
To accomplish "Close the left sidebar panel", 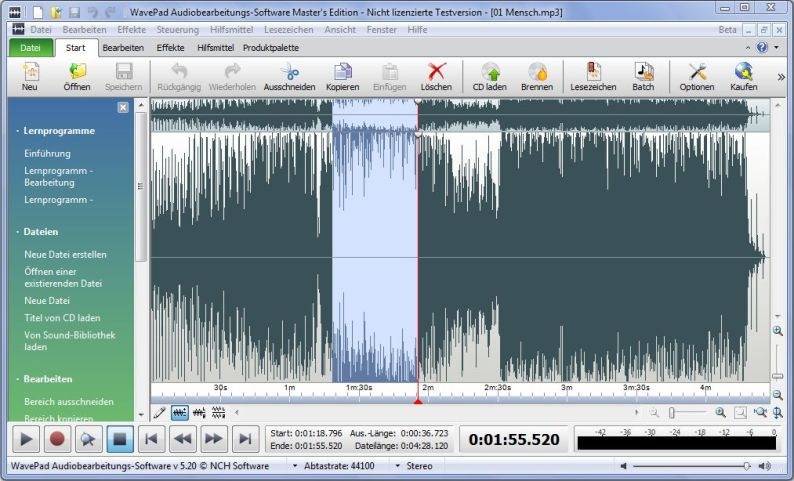I will tap(122, 107).
